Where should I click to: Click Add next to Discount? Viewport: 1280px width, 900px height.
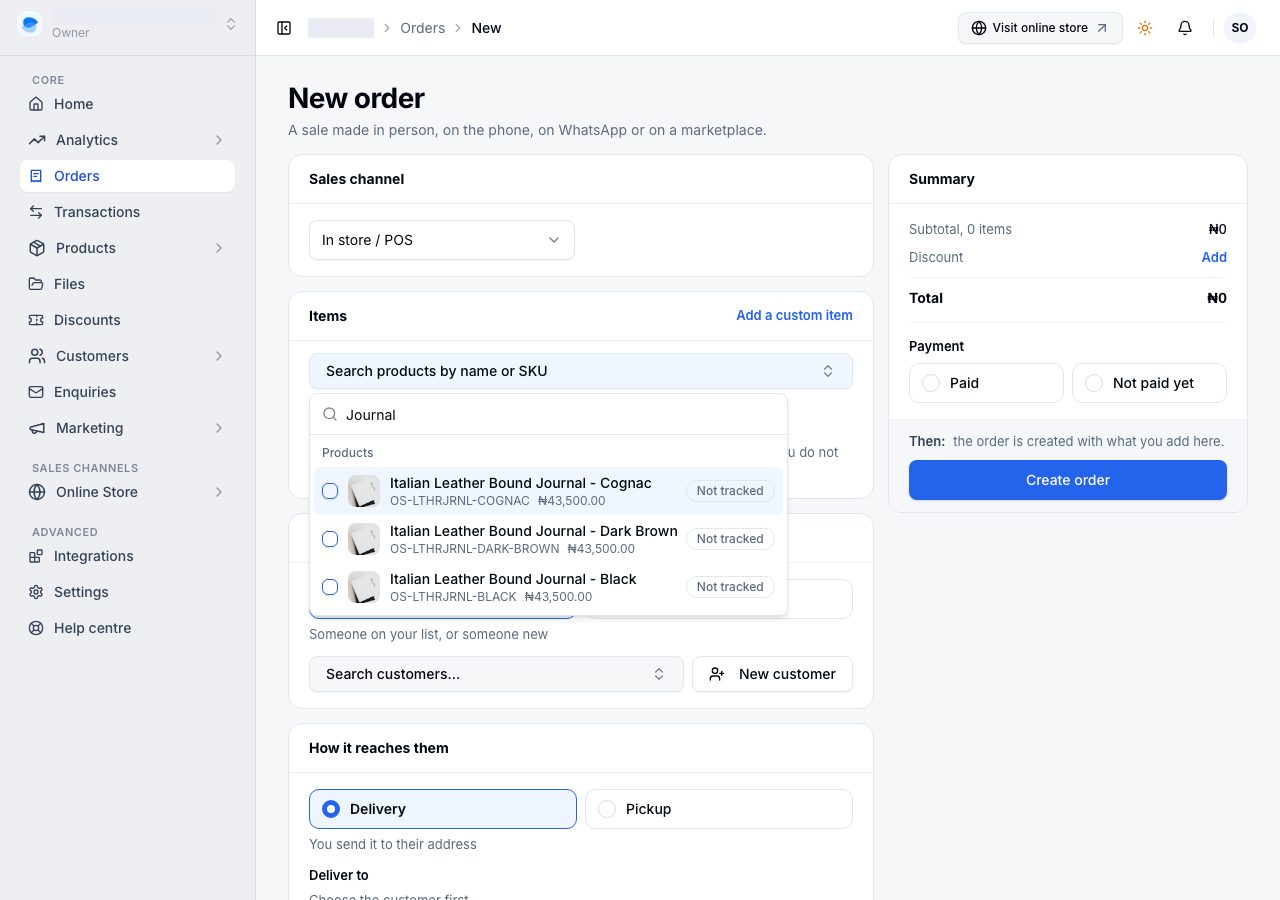1214,257
